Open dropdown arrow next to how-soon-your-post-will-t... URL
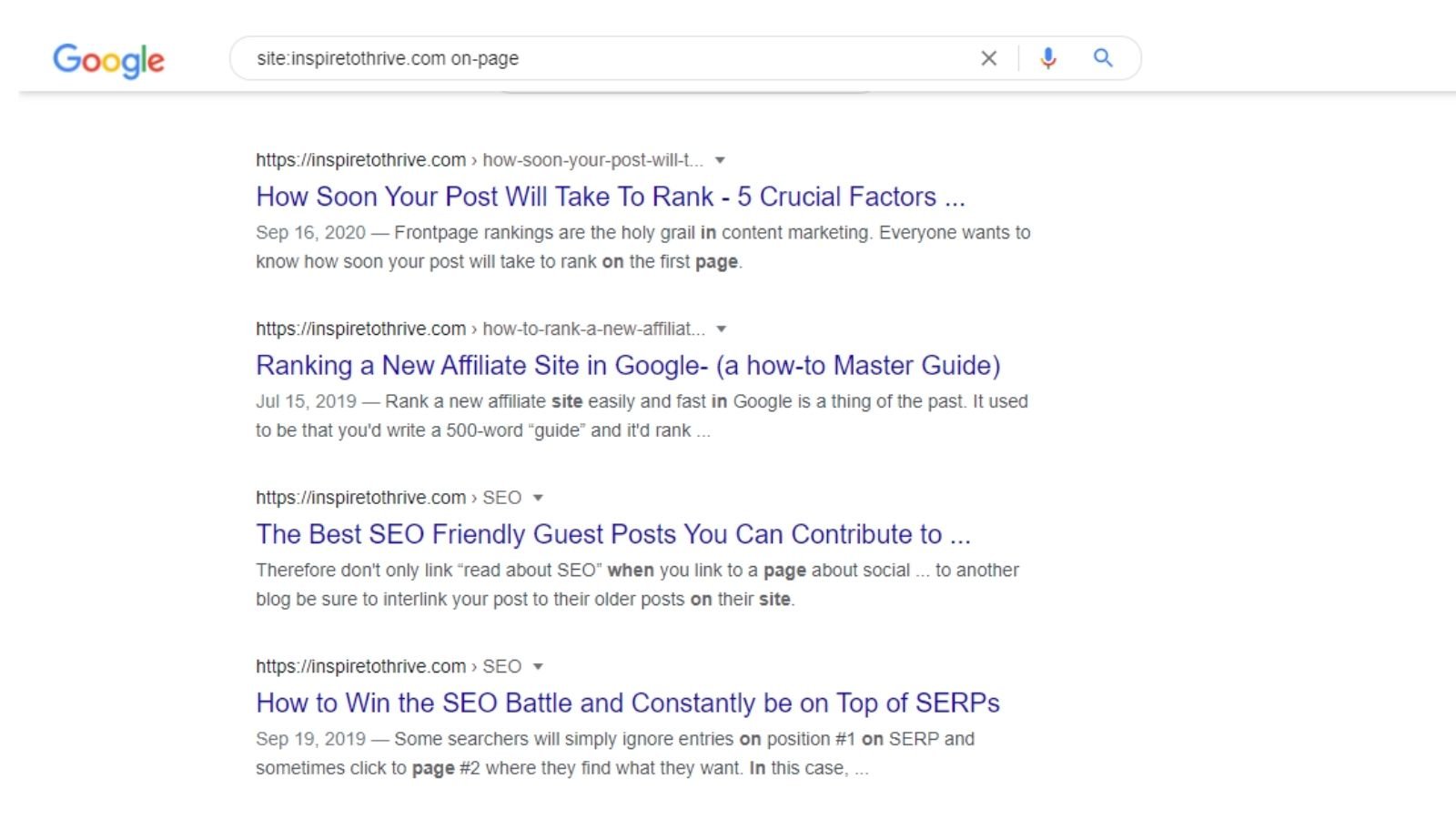Viewport: 1456px width, 819px height. point(720,160)
